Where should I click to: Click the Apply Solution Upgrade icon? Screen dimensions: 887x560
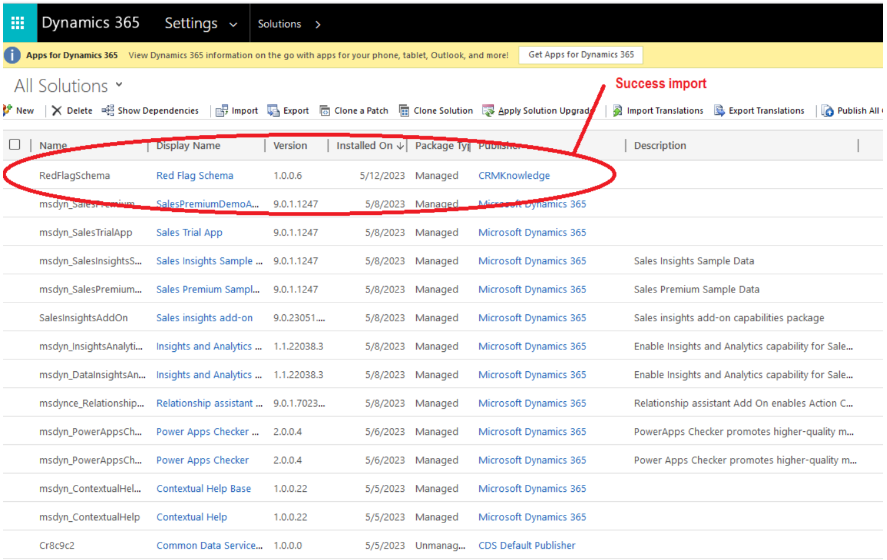pos(488,111)
